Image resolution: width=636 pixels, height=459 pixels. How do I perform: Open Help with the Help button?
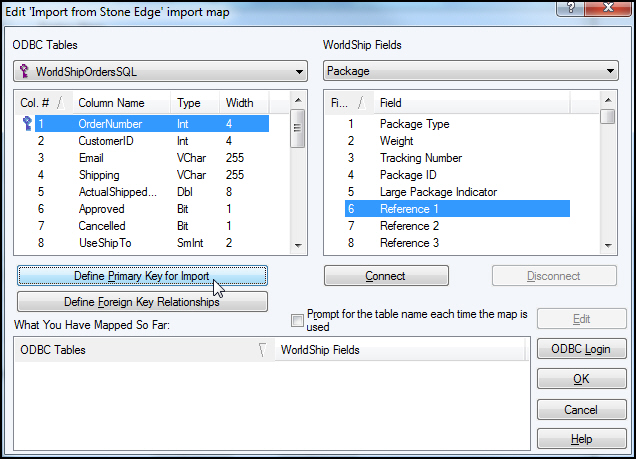[582, 439]
